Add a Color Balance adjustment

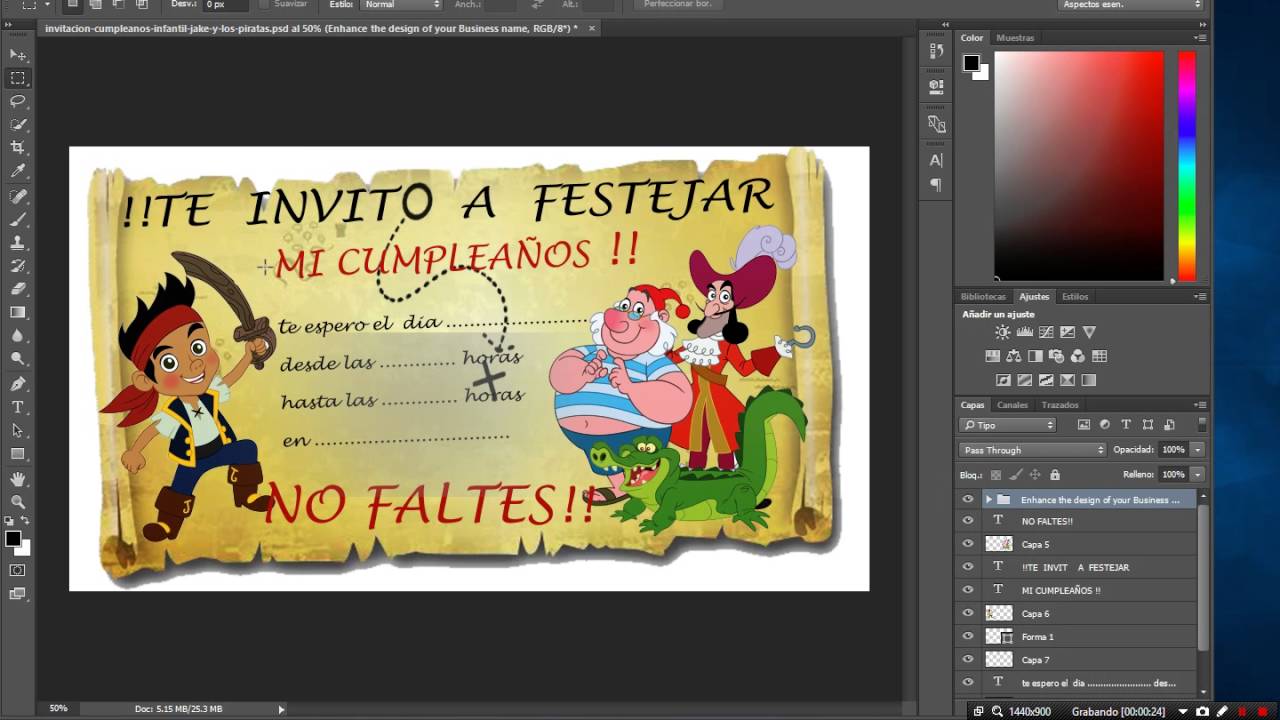point(1014,356)
